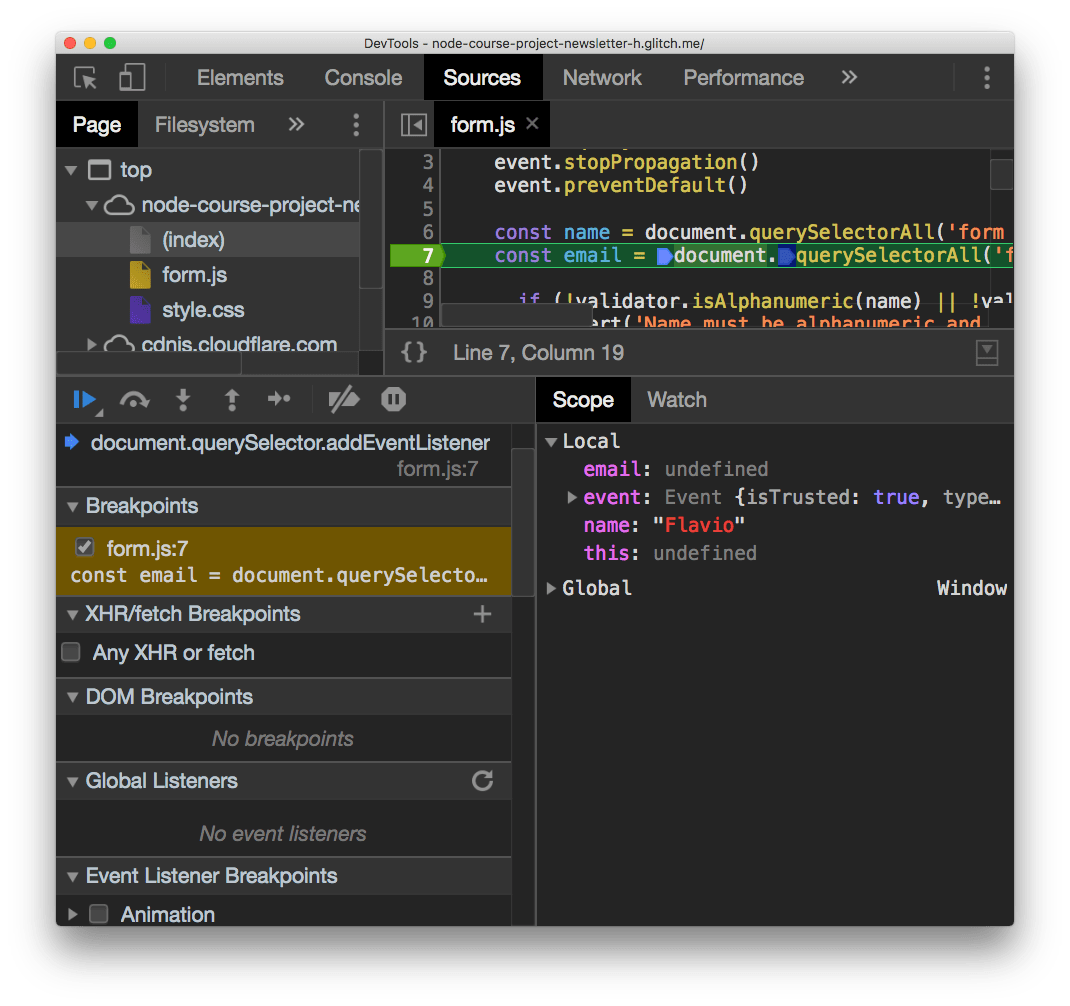Screen dimensions: 1070x1006
Task: Add a new XHR/fetch breakpoint
Action: (x=482, y=614)
